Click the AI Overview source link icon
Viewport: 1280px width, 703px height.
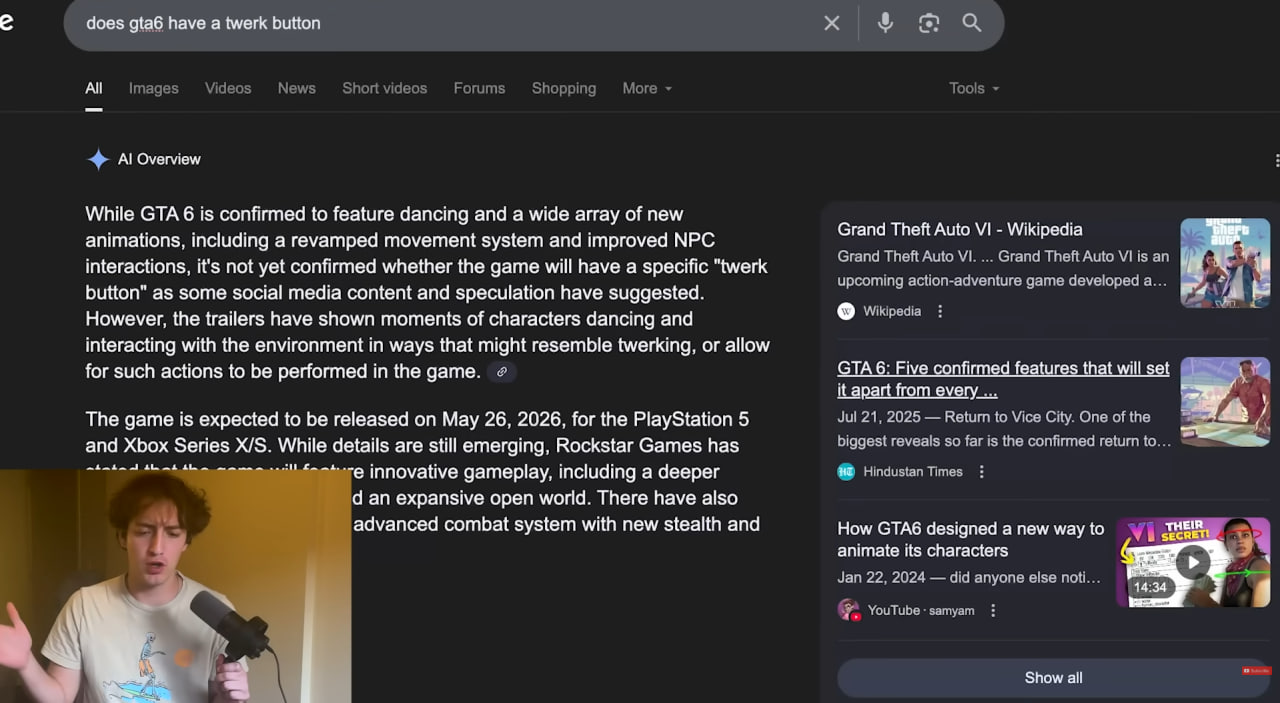[x=502, y=372]
